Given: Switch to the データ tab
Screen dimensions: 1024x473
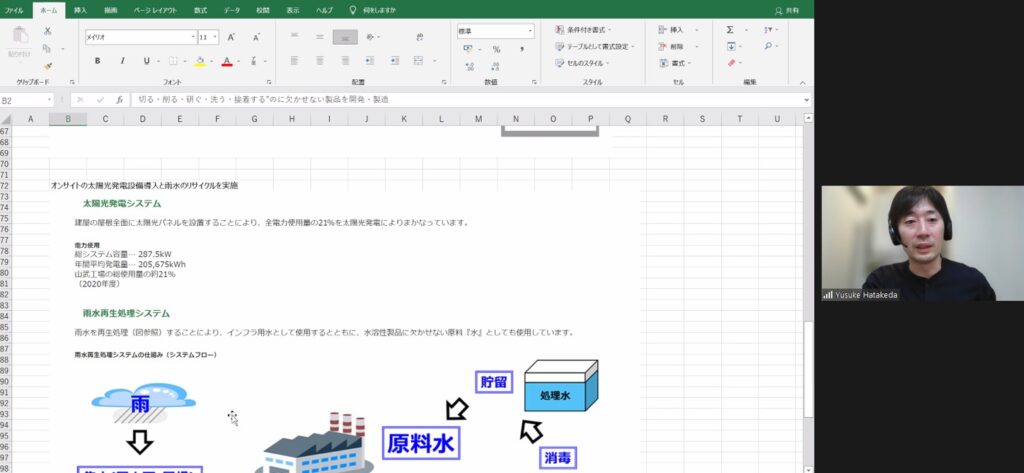Looking at the screenshot, I should (232, 10).
